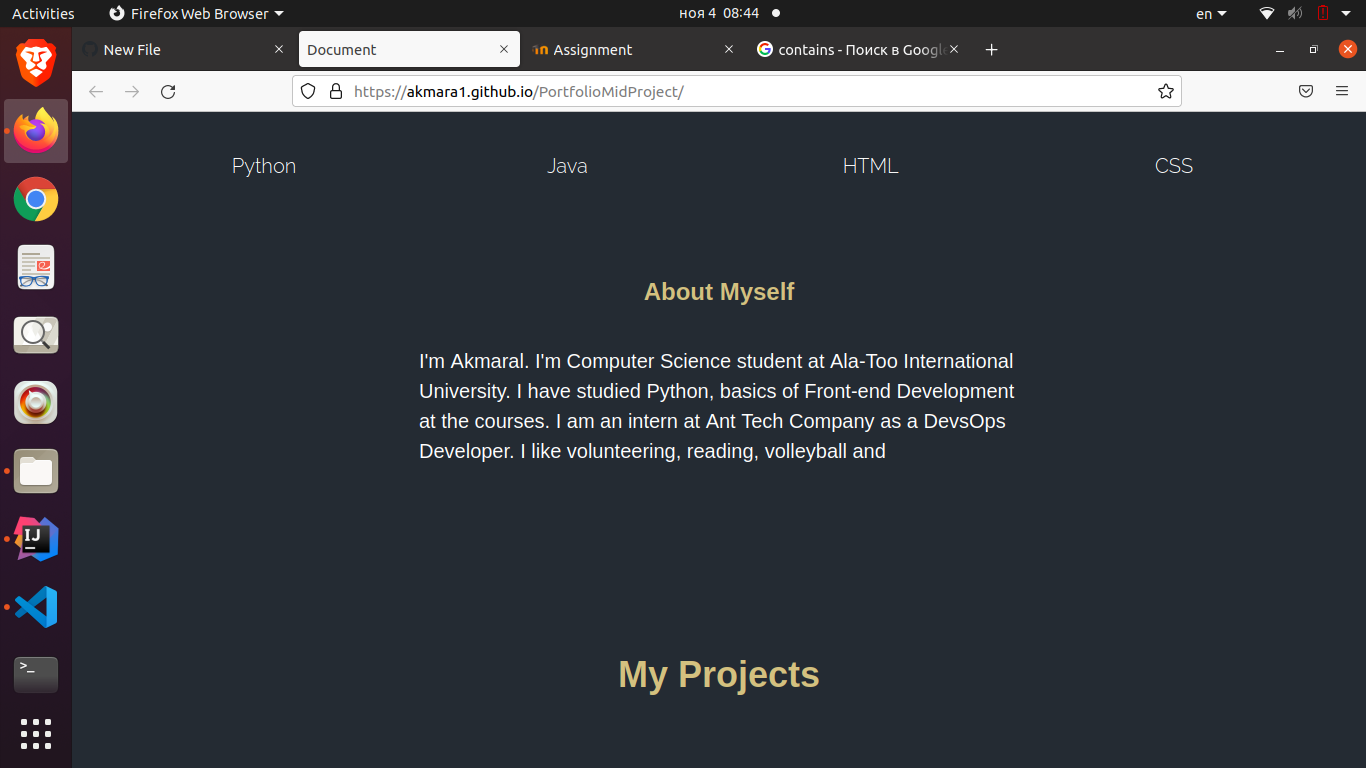Open the clock and calendar panel
1366x768 pixels.
tap(719, 14)
